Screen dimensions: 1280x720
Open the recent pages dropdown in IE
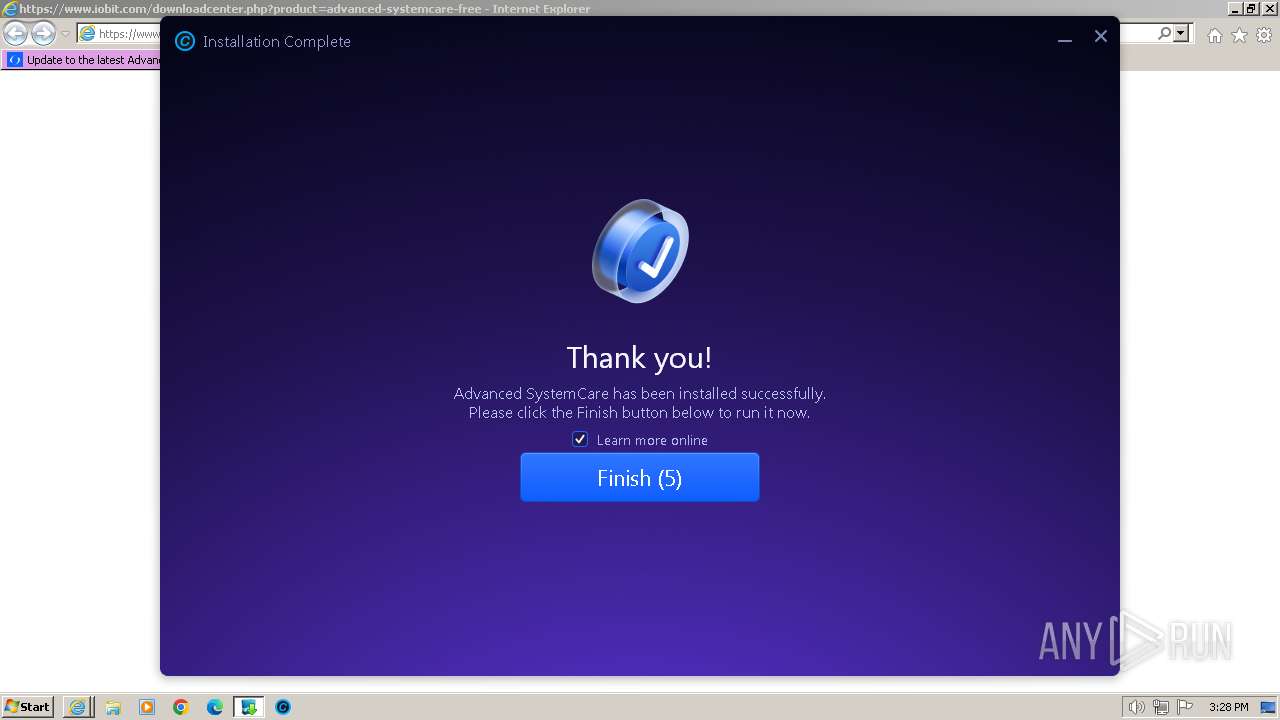65,34
